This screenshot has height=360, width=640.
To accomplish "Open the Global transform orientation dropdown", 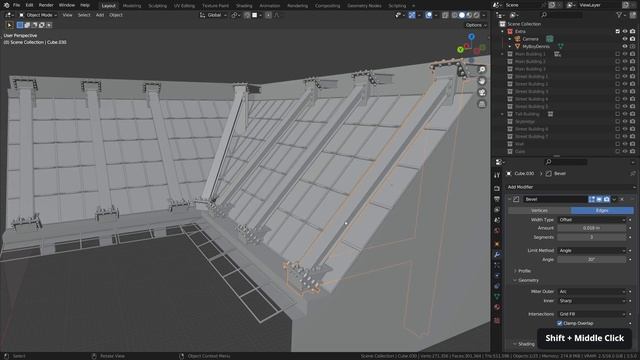I will [x=213, y=15].
